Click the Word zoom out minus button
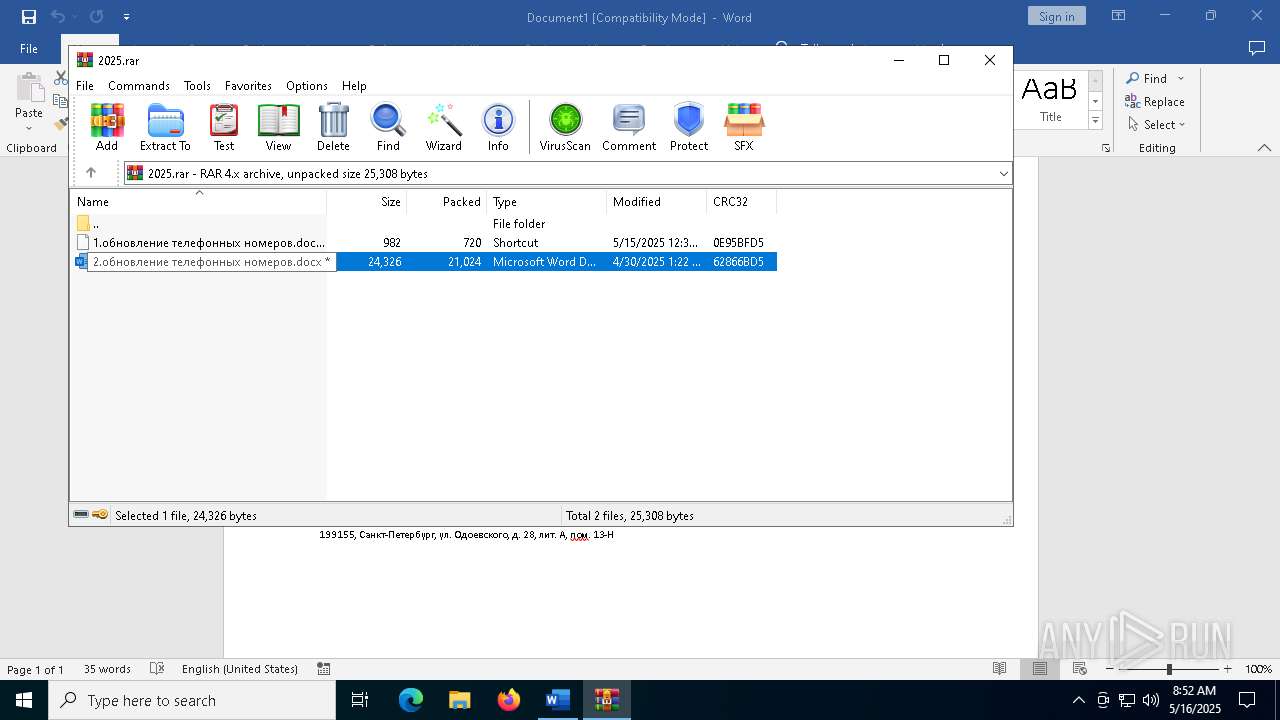The height and width of the screenshot is (720, 1280). coord(1110,669)
